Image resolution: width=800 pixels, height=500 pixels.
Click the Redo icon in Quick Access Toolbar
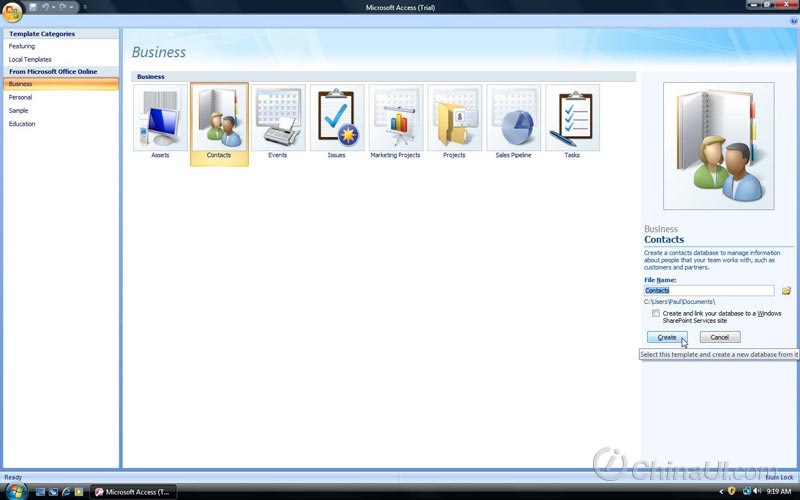(x=62, y=7)
